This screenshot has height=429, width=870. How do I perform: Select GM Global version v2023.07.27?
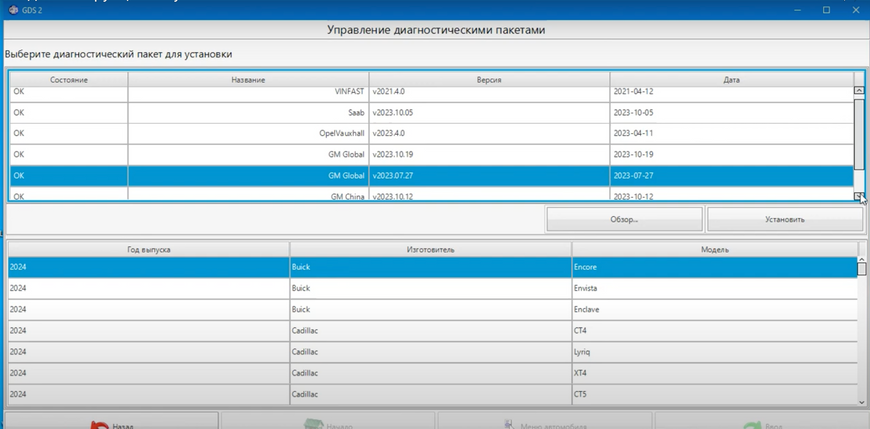point(432,176)
